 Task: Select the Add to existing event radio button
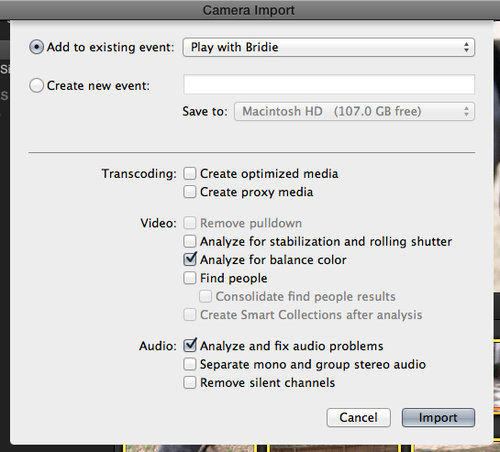[x=36, y=47]
